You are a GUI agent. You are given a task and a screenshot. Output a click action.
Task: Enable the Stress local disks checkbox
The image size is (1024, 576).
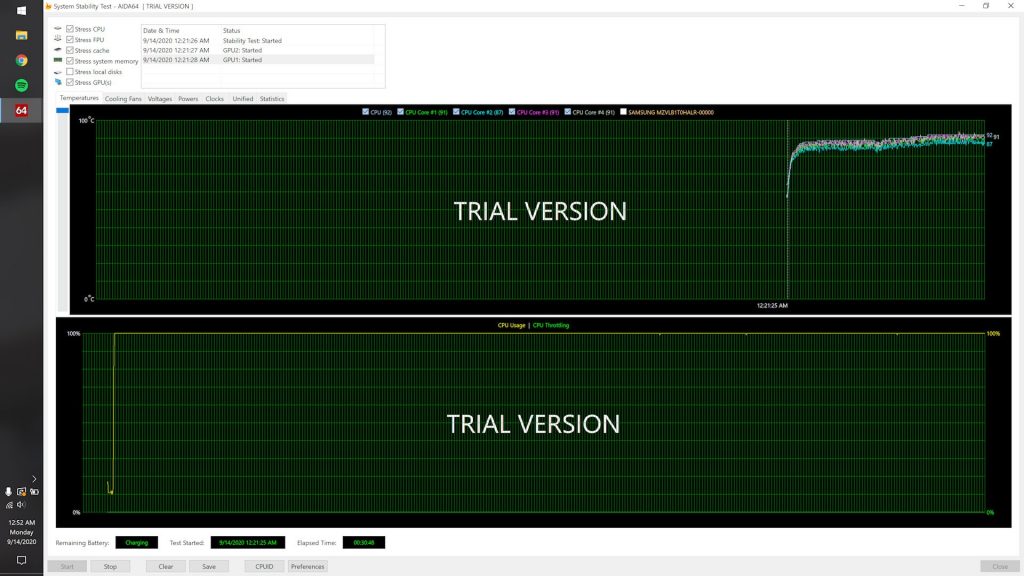[70, 72]
